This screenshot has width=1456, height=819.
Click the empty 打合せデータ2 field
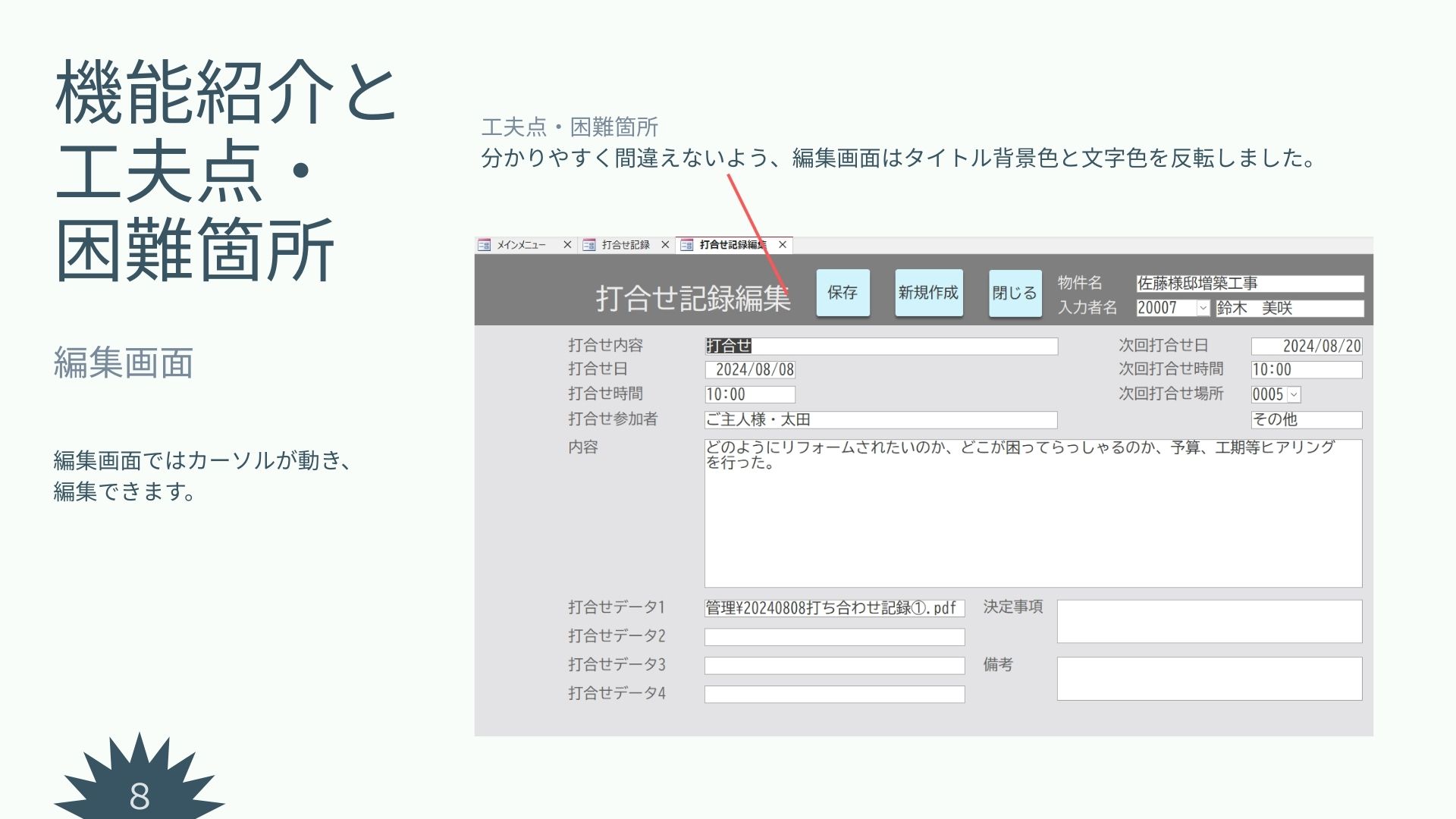(834, 637)
